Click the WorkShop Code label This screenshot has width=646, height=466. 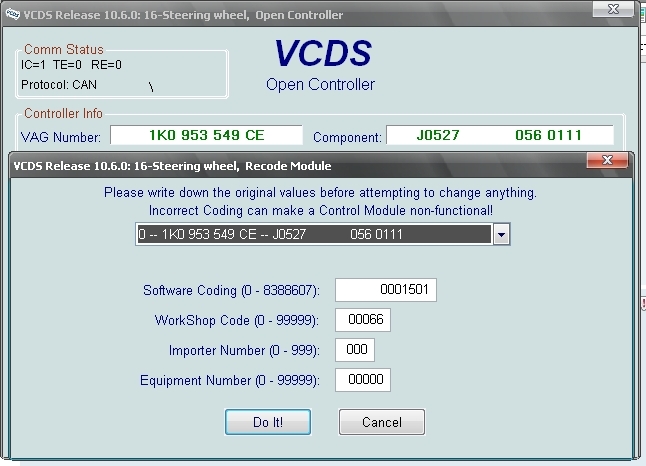(236, 321)
